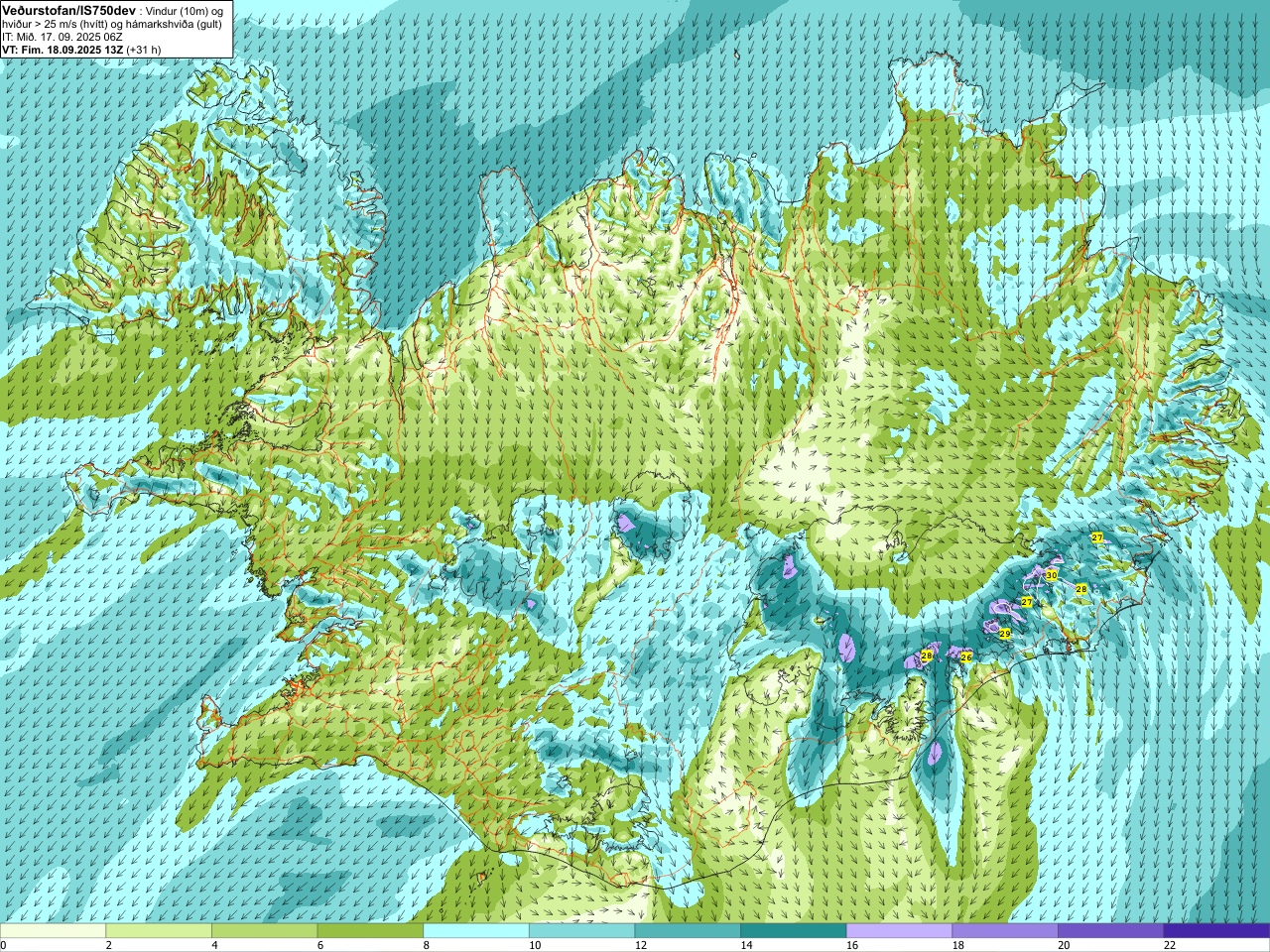Click the scale label '14'
Viewport: 1270px width, 952px height.
tap(746, 945)
